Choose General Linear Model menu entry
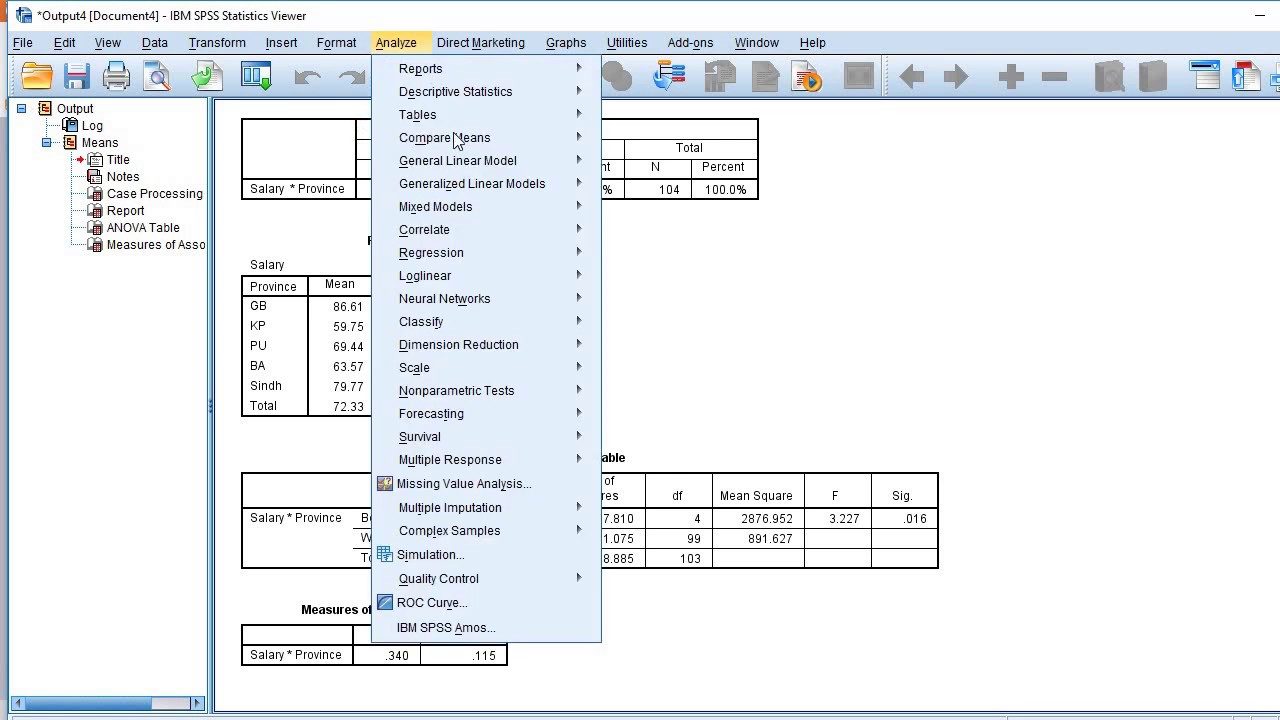 click(487, 160)
